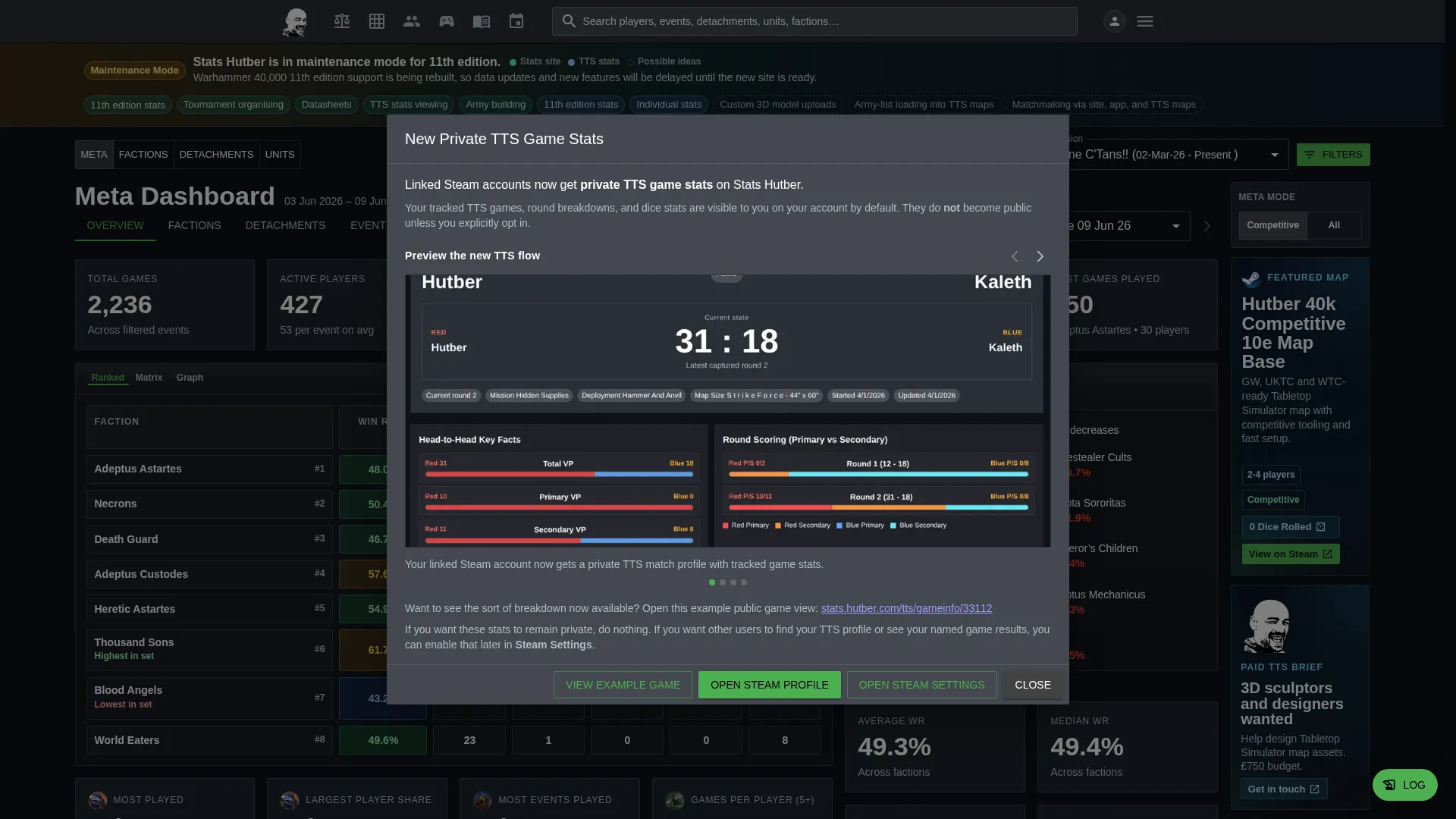Click the Hutber portrait in Paid TTS Brief
Image resolution: width=1456 pixels, height=819 pixels.
pos(1266,626)
